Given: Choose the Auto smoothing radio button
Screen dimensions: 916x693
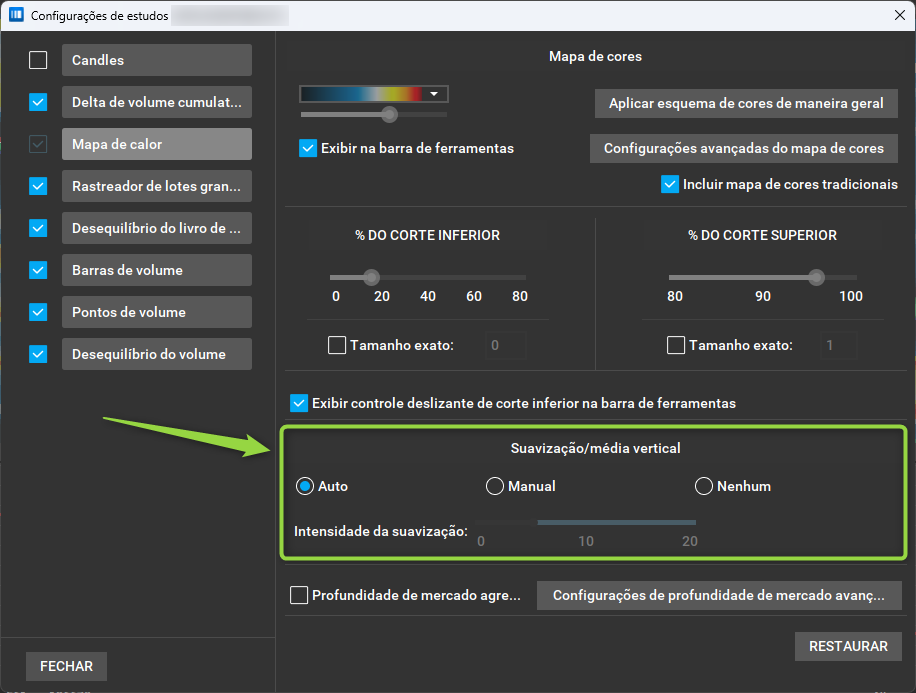Looking at the screenshot, I should point(305,486).
